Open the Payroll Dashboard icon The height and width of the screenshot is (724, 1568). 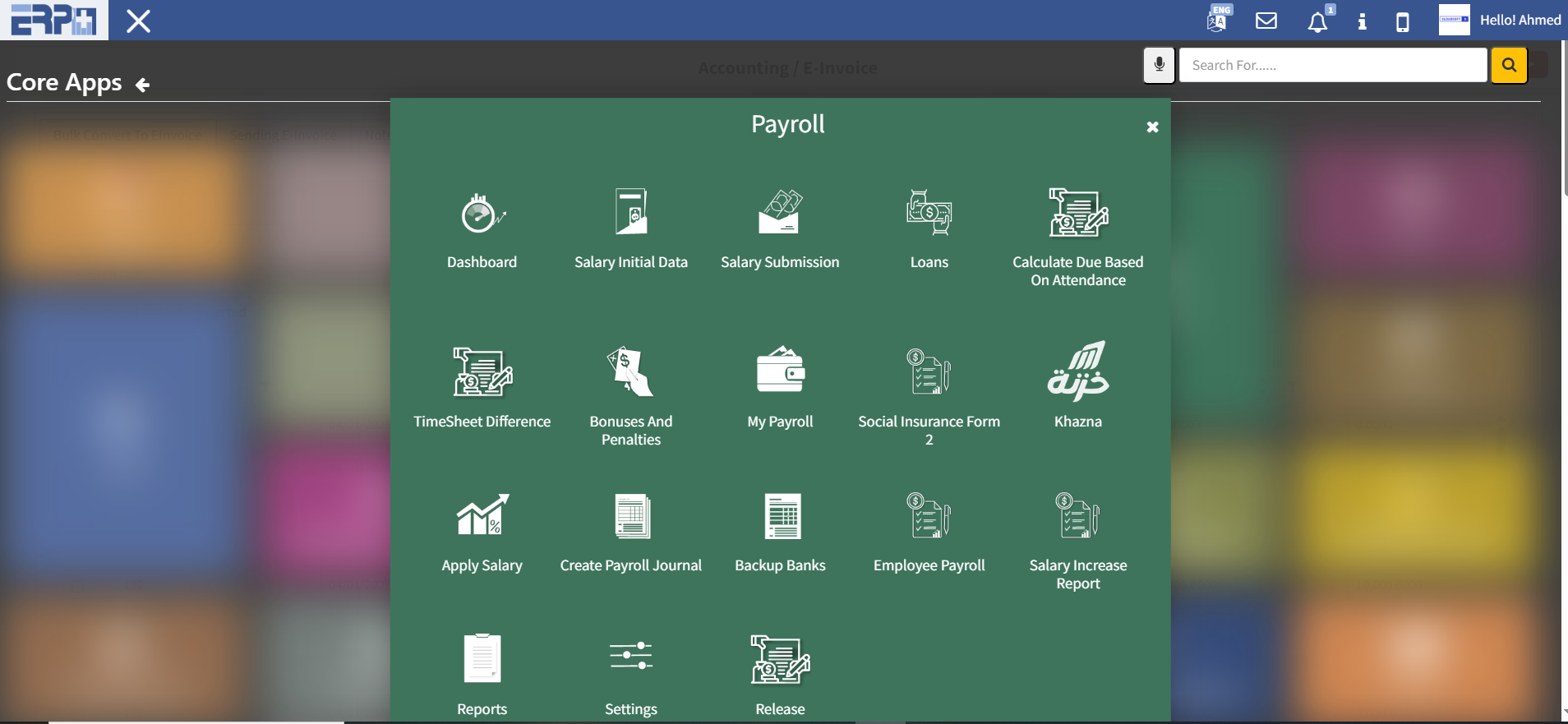coord(482,214)
